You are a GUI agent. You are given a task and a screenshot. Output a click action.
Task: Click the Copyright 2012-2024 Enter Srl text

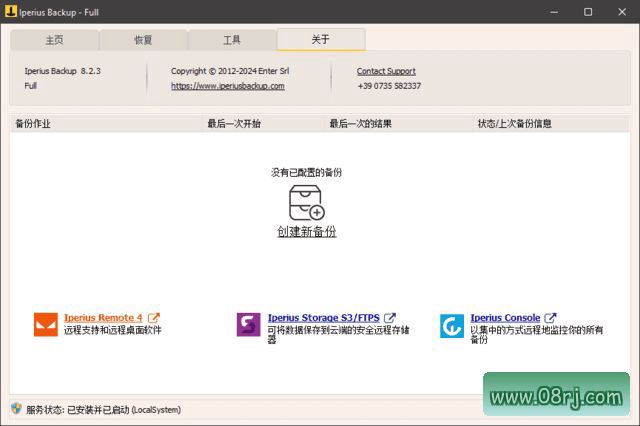click(230, 71)
